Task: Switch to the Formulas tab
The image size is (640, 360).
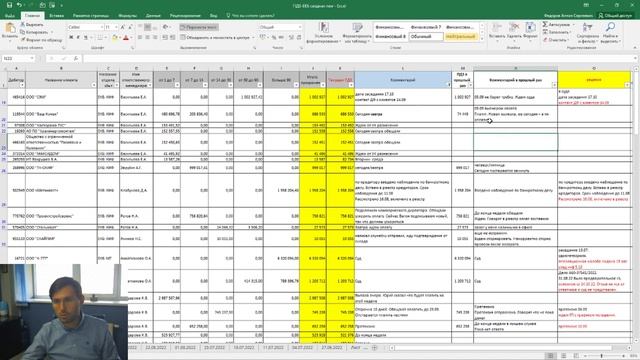Action: point(127,16)
